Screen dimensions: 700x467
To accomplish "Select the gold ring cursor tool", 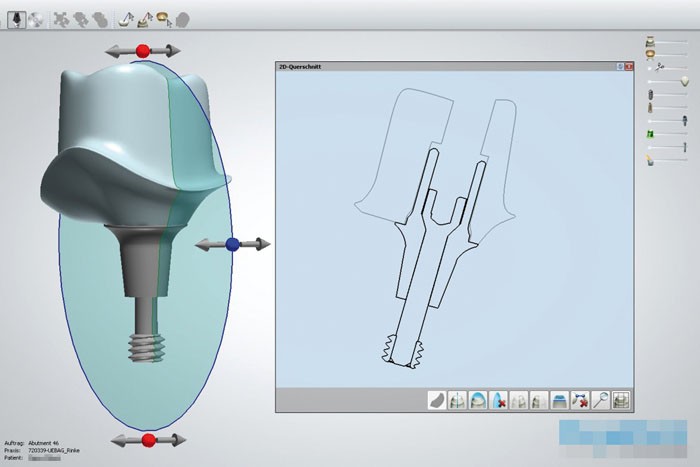I will [x=164, y=20].
